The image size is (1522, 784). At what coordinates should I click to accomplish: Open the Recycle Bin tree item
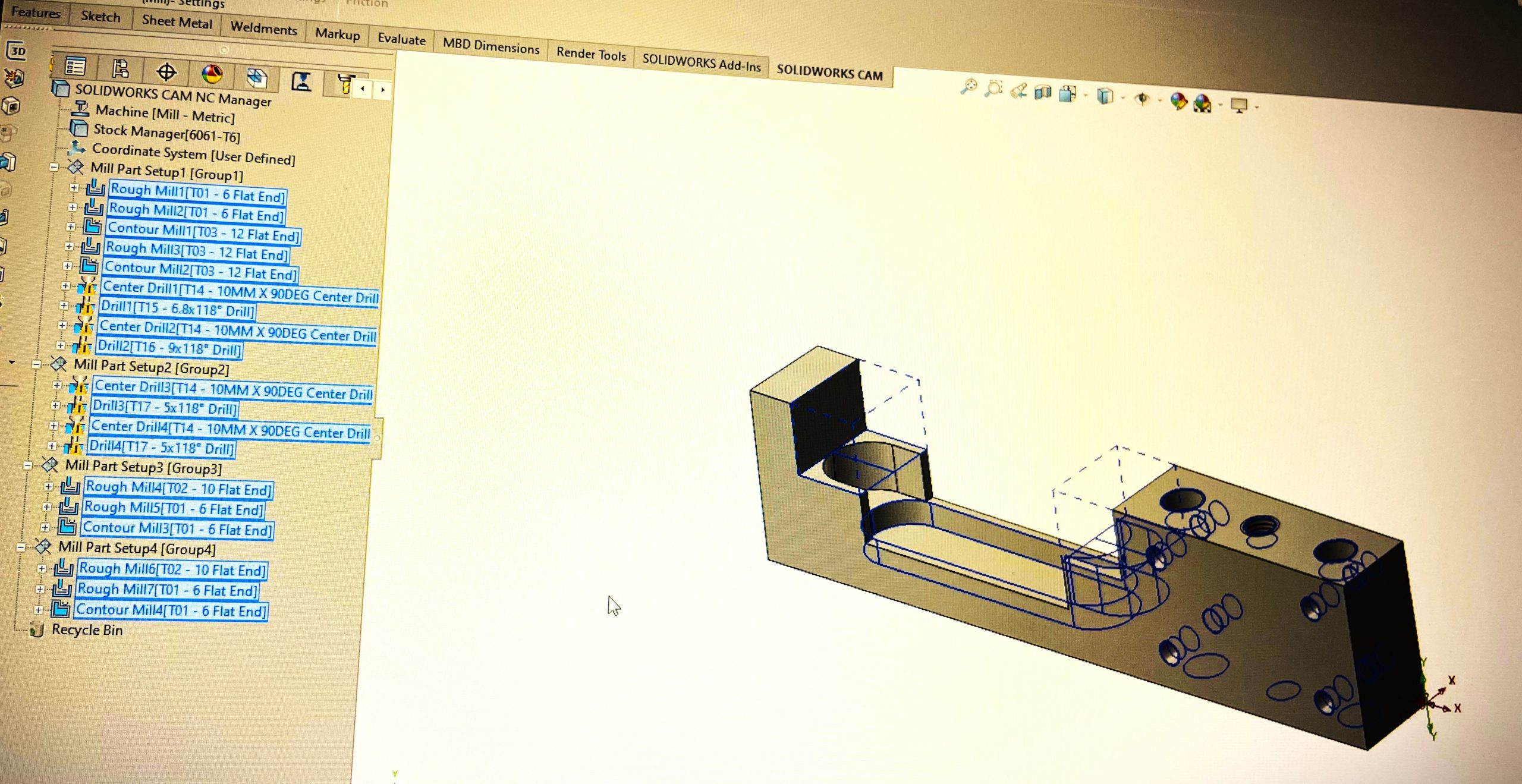coord(87,630)
